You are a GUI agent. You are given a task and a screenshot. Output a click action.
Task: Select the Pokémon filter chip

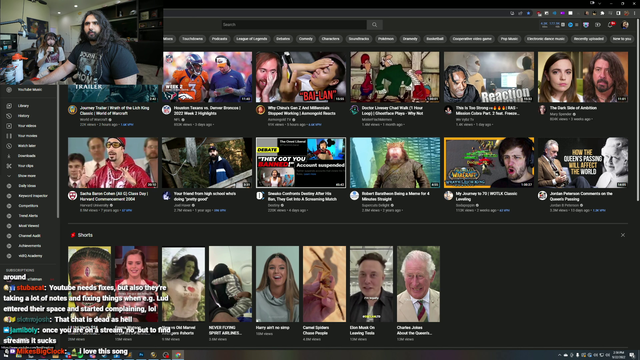coord(385,39)
